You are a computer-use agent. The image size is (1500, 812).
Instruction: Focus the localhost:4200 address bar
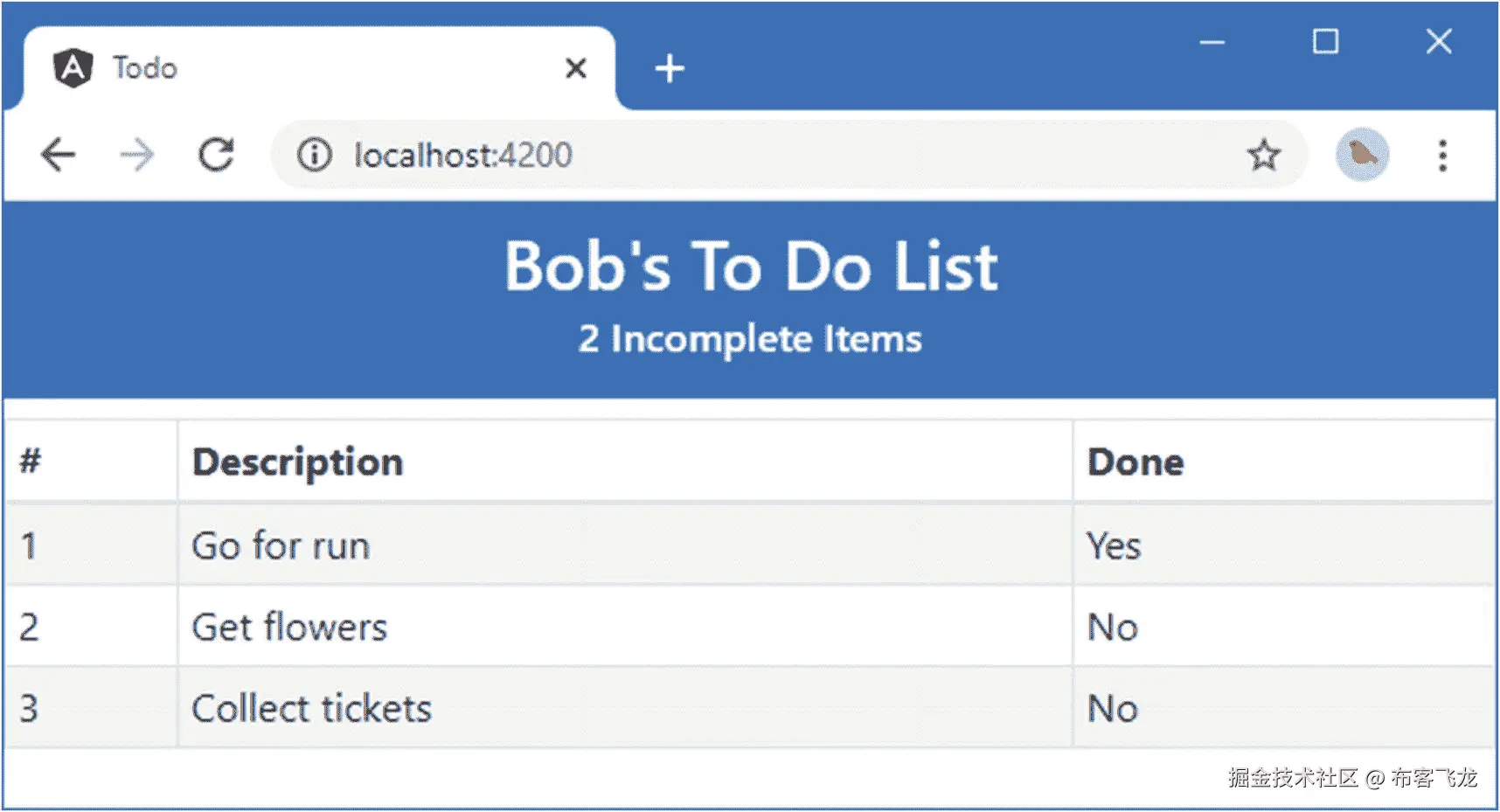click(x=699, y=156)
